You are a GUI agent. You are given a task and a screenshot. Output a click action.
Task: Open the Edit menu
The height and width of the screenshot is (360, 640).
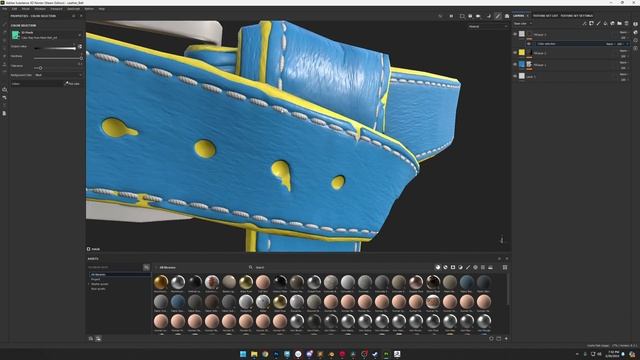click(x=14, y=9)
